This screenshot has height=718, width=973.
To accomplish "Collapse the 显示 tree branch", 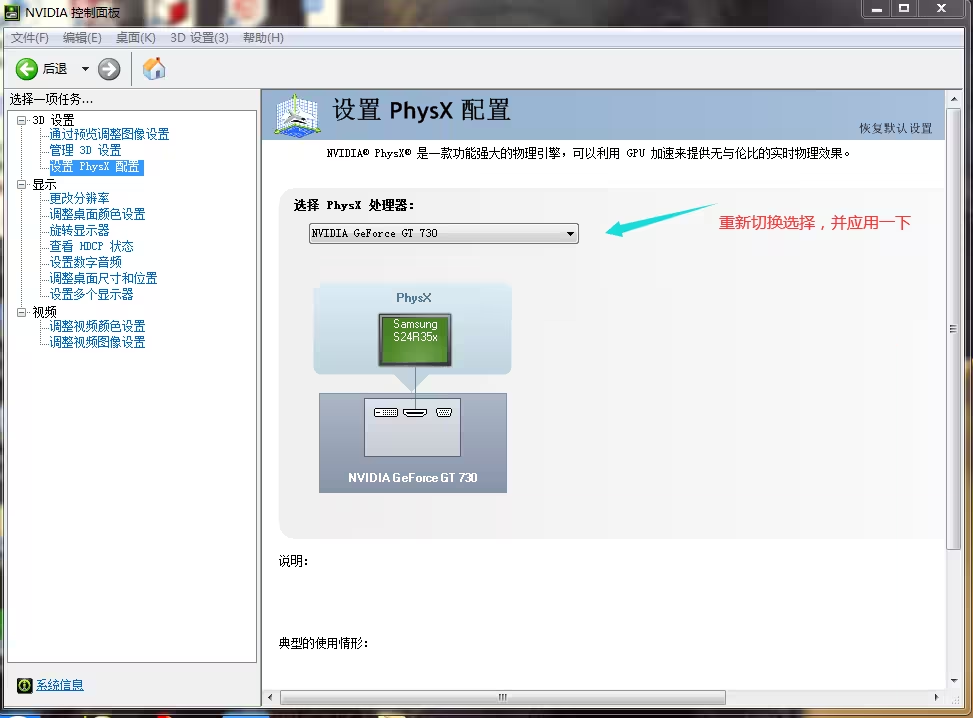I will coord(22,182).
